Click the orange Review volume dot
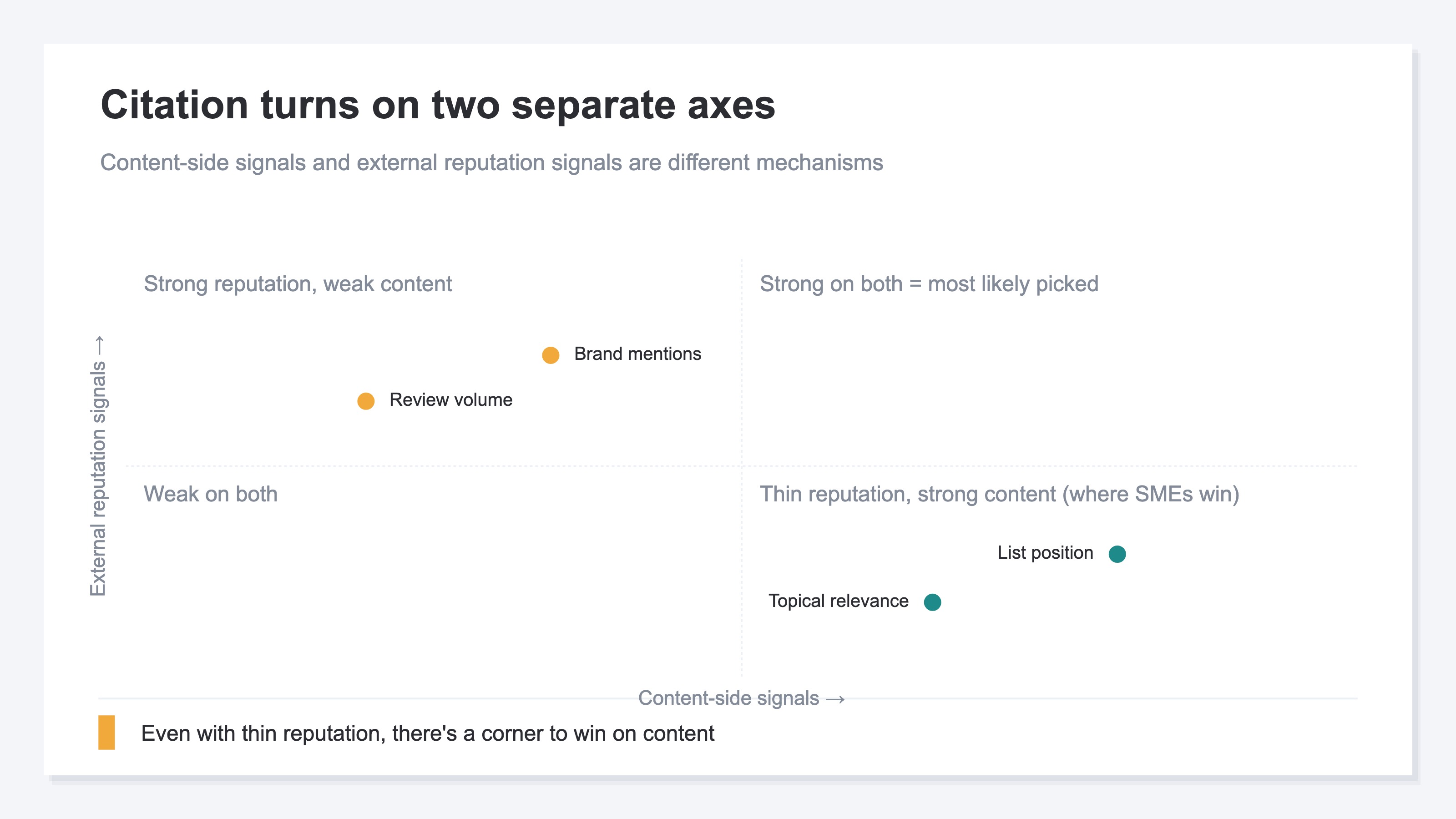The image size is (1456, 819). click(366, 401)
